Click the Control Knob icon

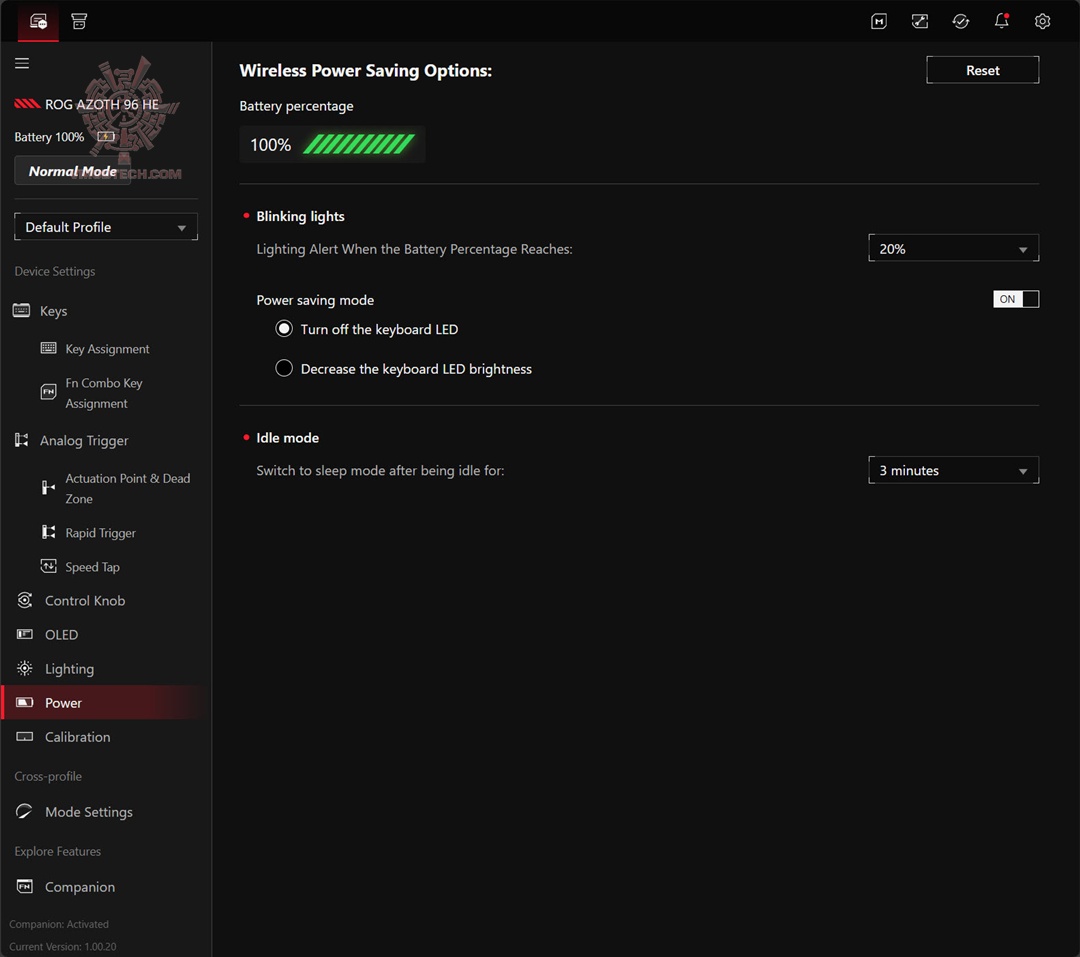point(25,600)
